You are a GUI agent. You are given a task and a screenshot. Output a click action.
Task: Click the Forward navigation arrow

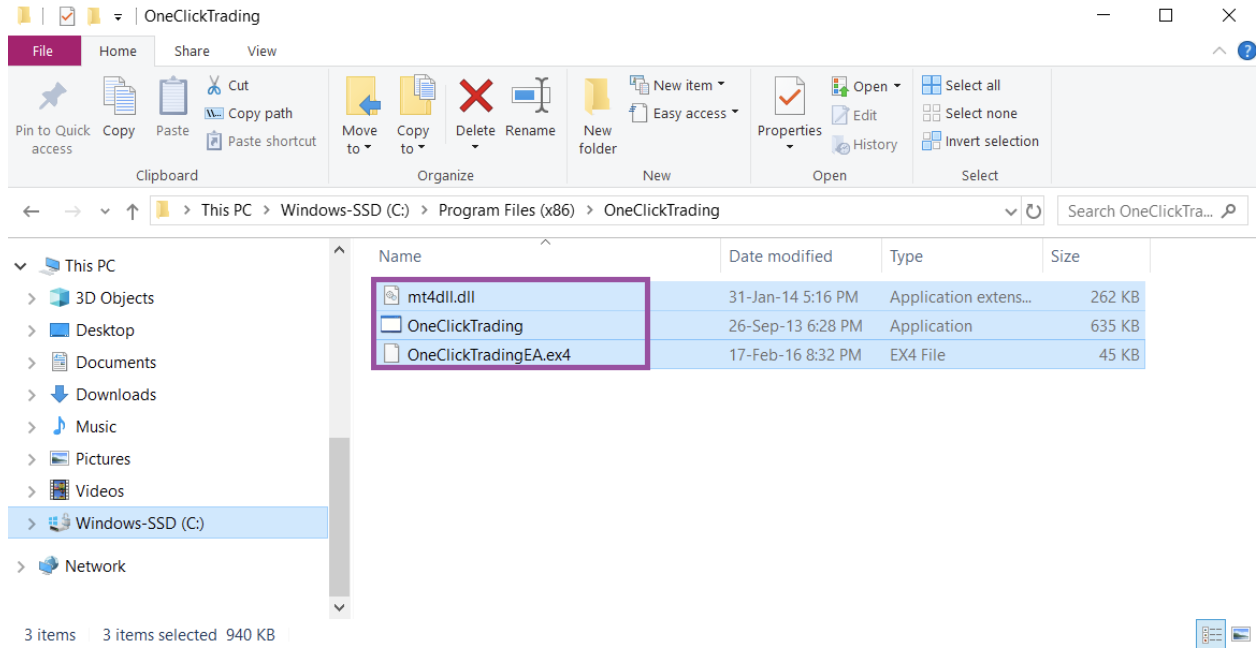[72, 211]
